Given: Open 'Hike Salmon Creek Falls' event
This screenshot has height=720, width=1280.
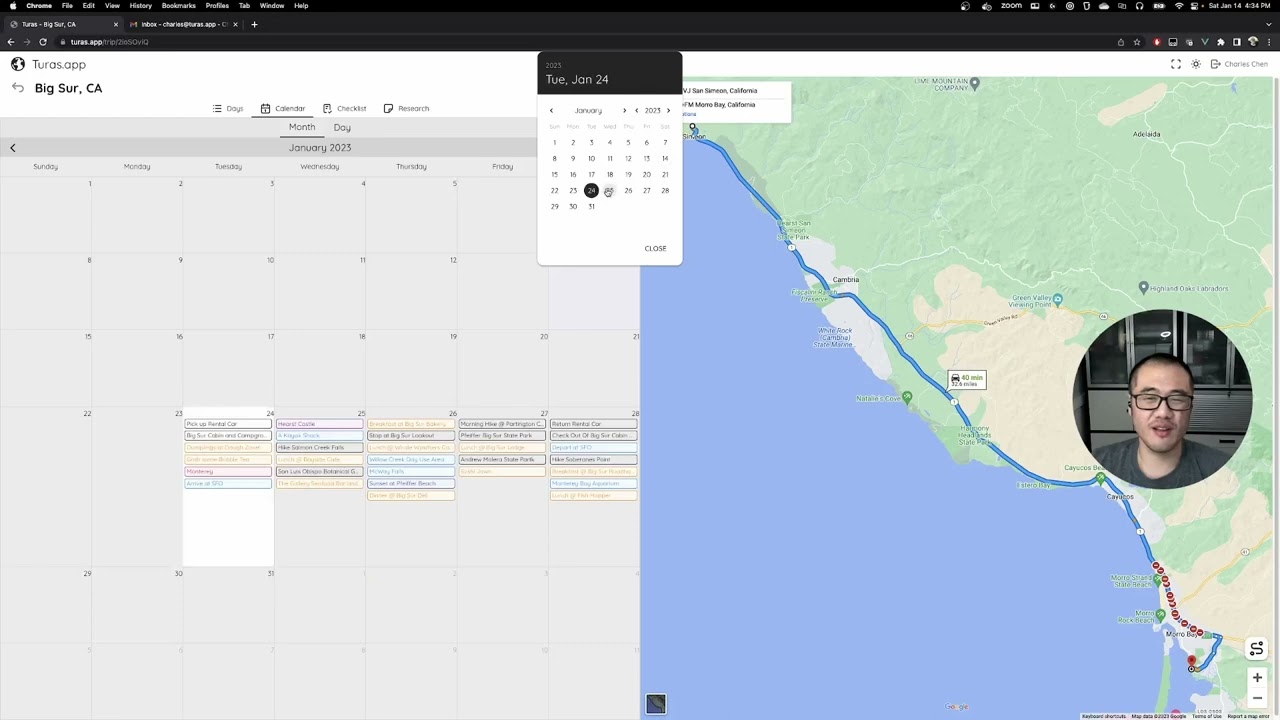Looking at the screenshot, I should click(x=320, y=448).
